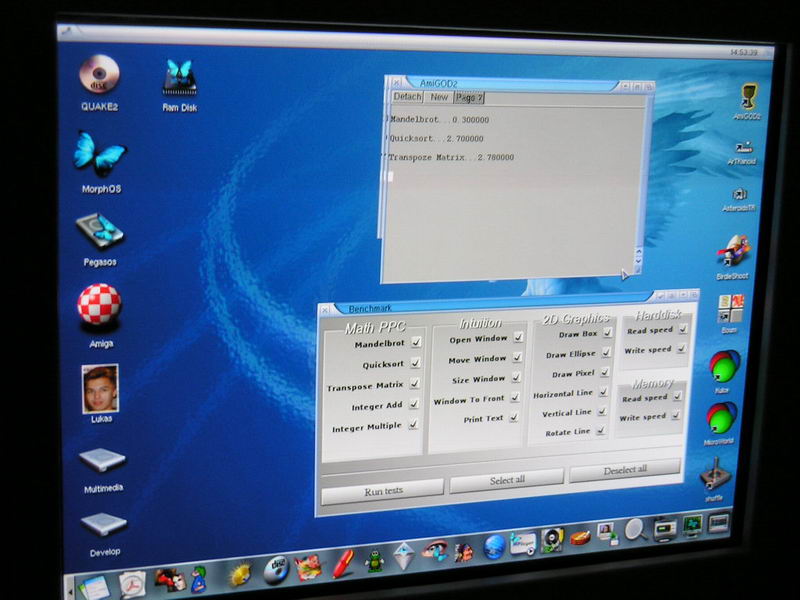Click the AmiGOD2 window scrollbar arrows
Viewport: 800px width, 600px height.
[638, 258]
